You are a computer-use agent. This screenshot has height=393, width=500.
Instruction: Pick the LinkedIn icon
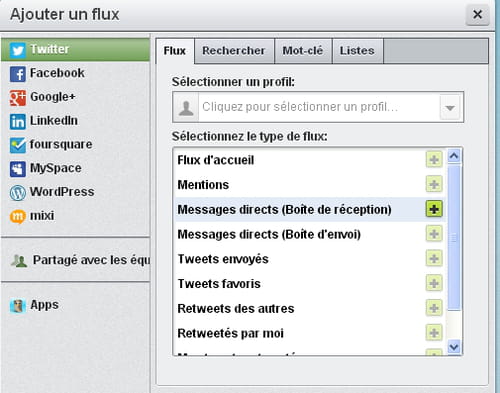(17, 121)
